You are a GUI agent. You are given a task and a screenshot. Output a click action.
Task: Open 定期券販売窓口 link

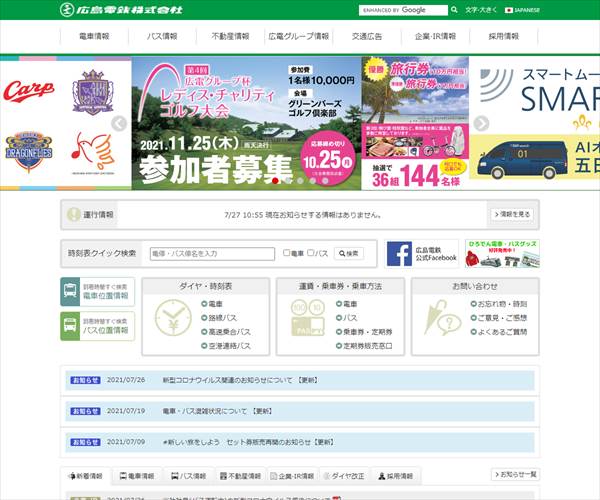[x=364, y=346]
